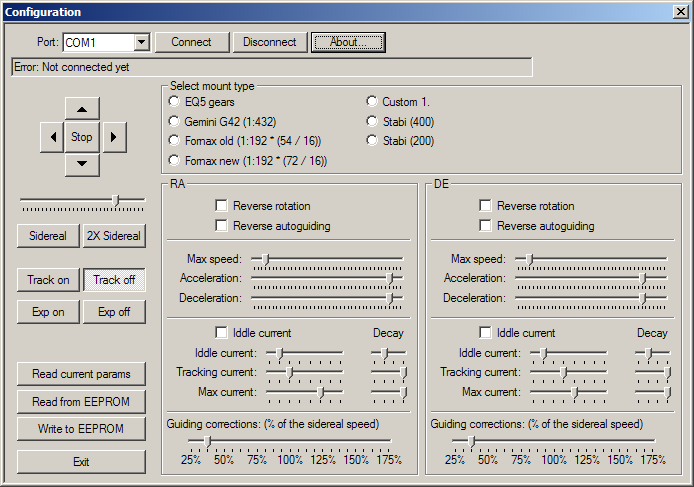Image resolution: width=694 pixels, height=487 pixels.
Task: Select the Stabi (400) mount option
Action: click(372, 121)
